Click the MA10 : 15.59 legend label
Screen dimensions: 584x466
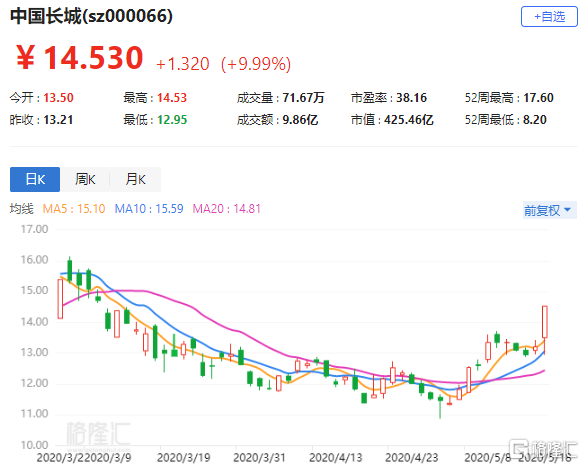point(149,209)
